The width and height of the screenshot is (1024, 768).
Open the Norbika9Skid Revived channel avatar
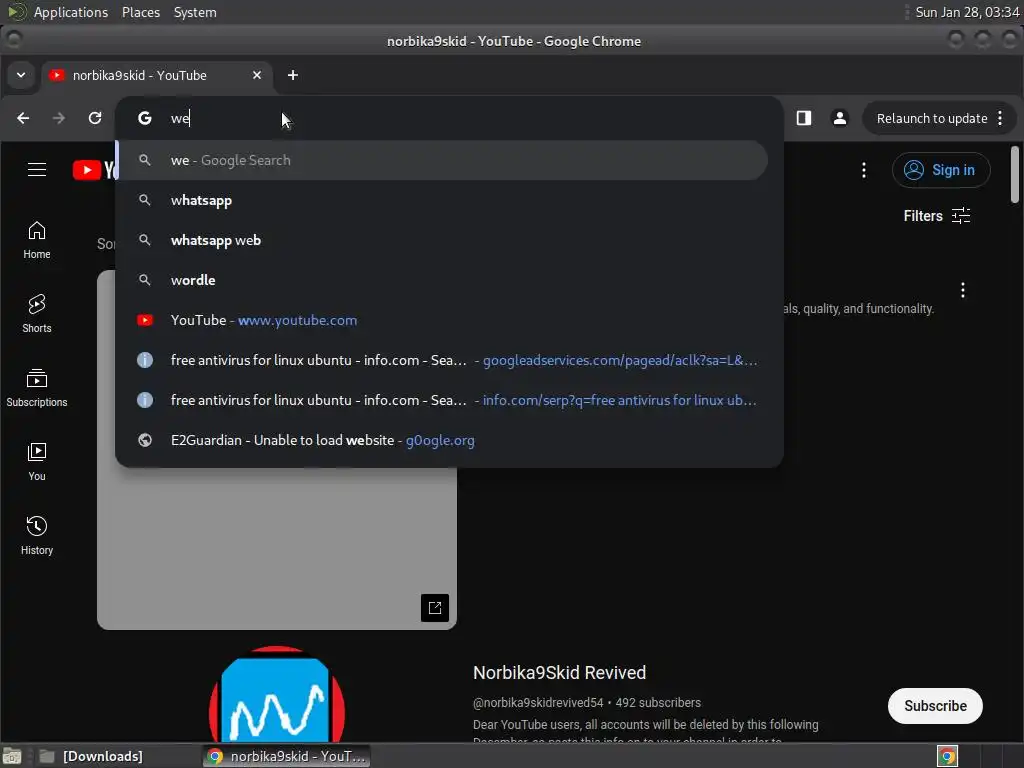coord(277,694)
